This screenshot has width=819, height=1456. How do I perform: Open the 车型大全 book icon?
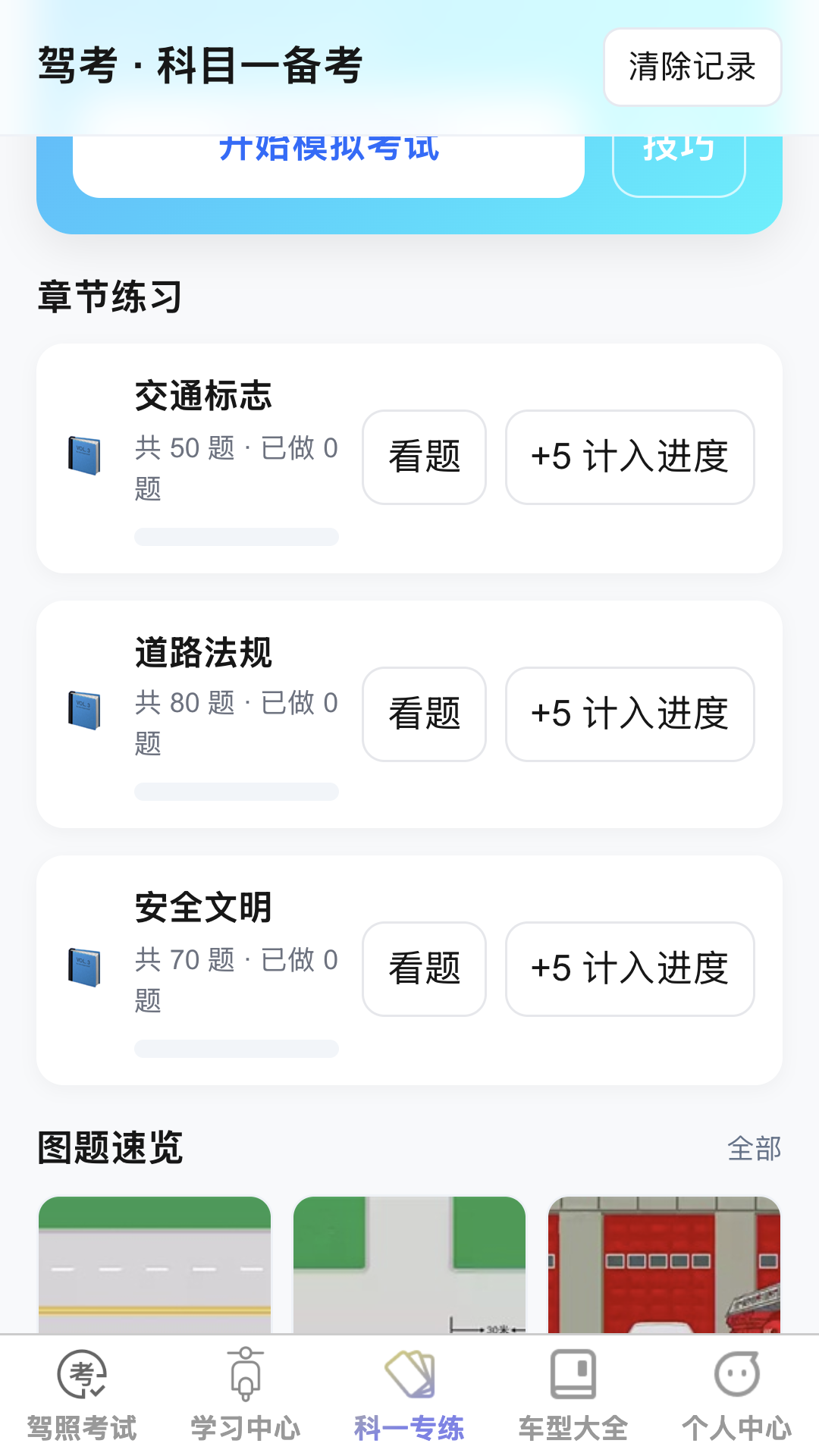pos(573,1374)
